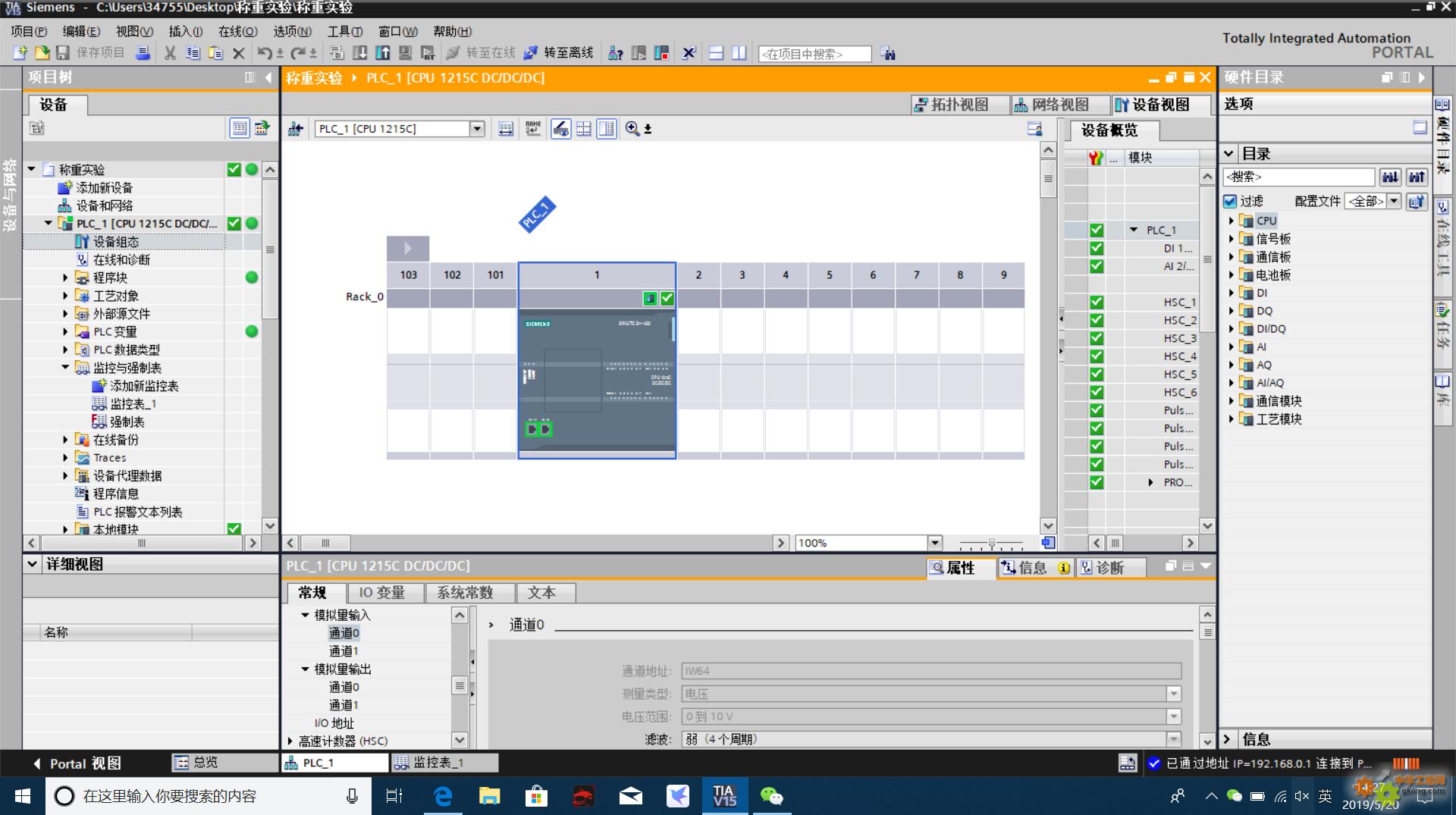Click the hardware catalog <搜索> search field

(x=1298, y=177)
